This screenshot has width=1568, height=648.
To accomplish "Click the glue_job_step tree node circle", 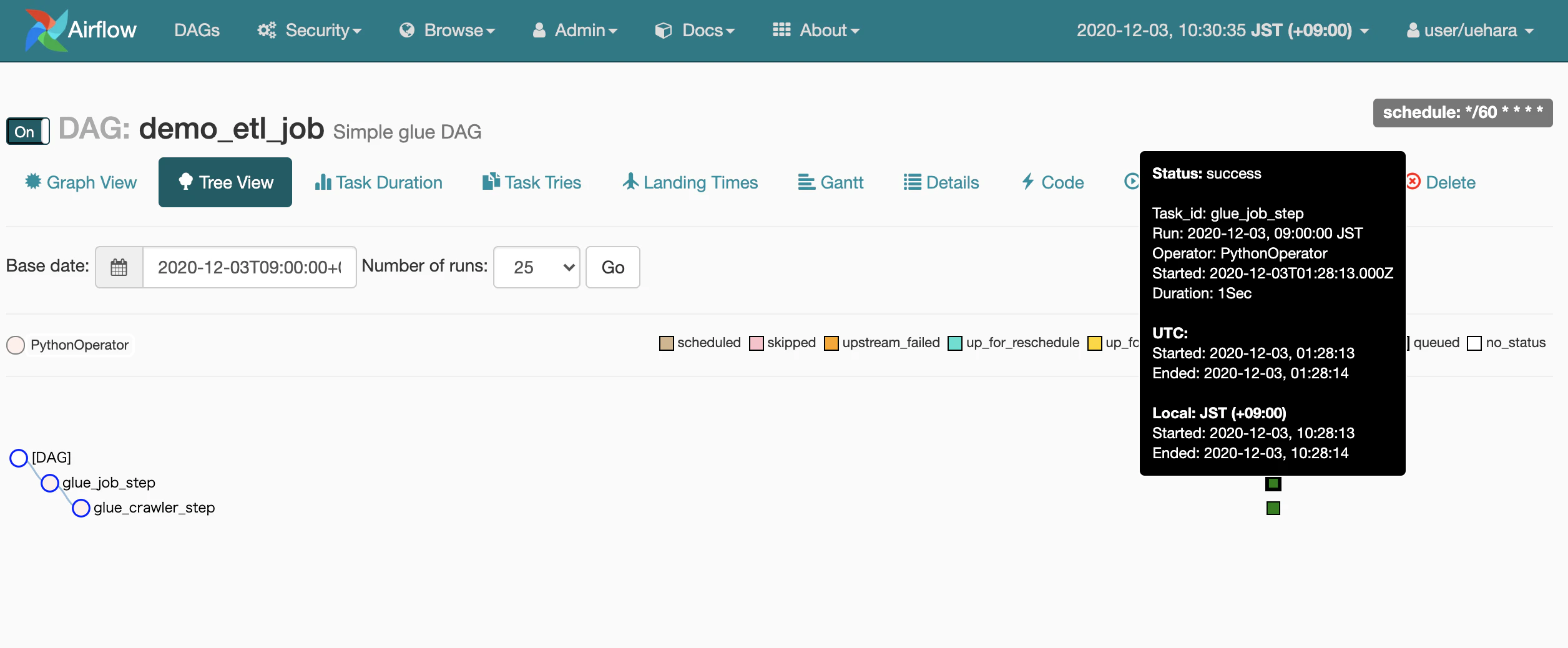I will pos(50,483).
